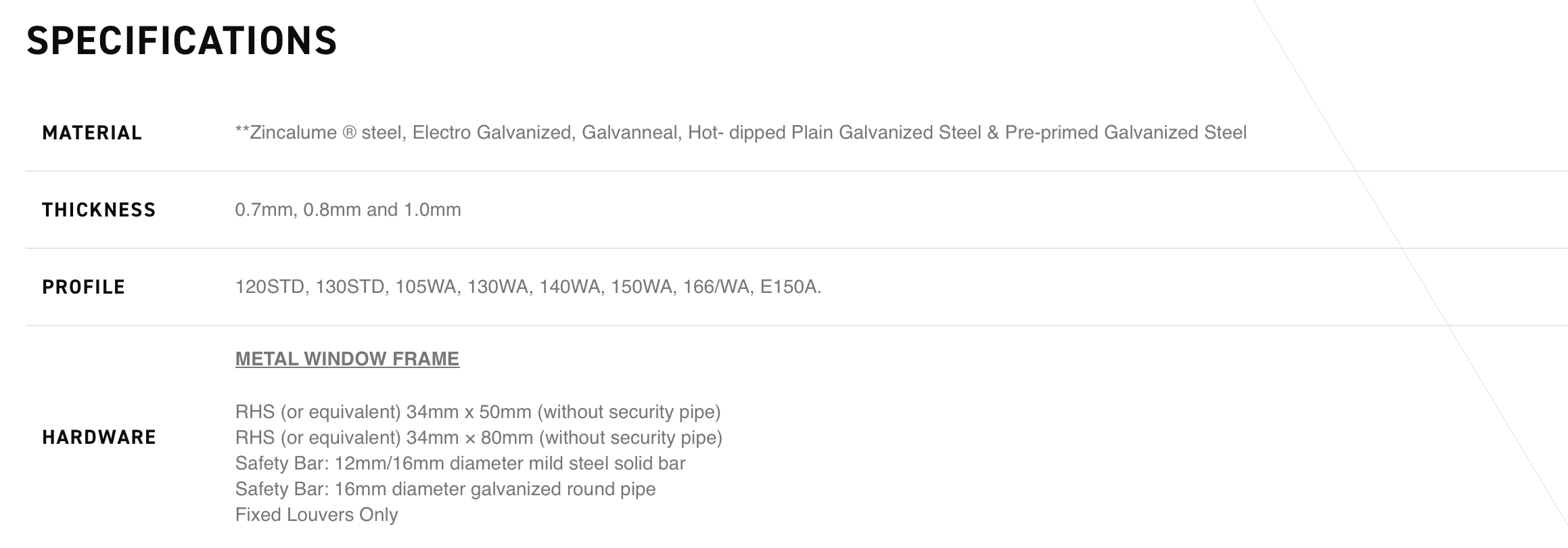Screen dimensions: 1568x548
Task: Open the METAL WINDOW FRAME link
Action: point(347,359)
